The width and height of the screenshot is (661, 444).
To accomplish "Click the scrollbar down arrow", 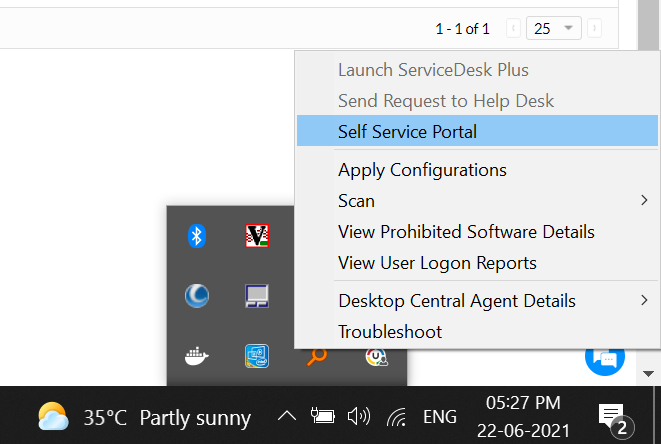I will pos(648,374).
